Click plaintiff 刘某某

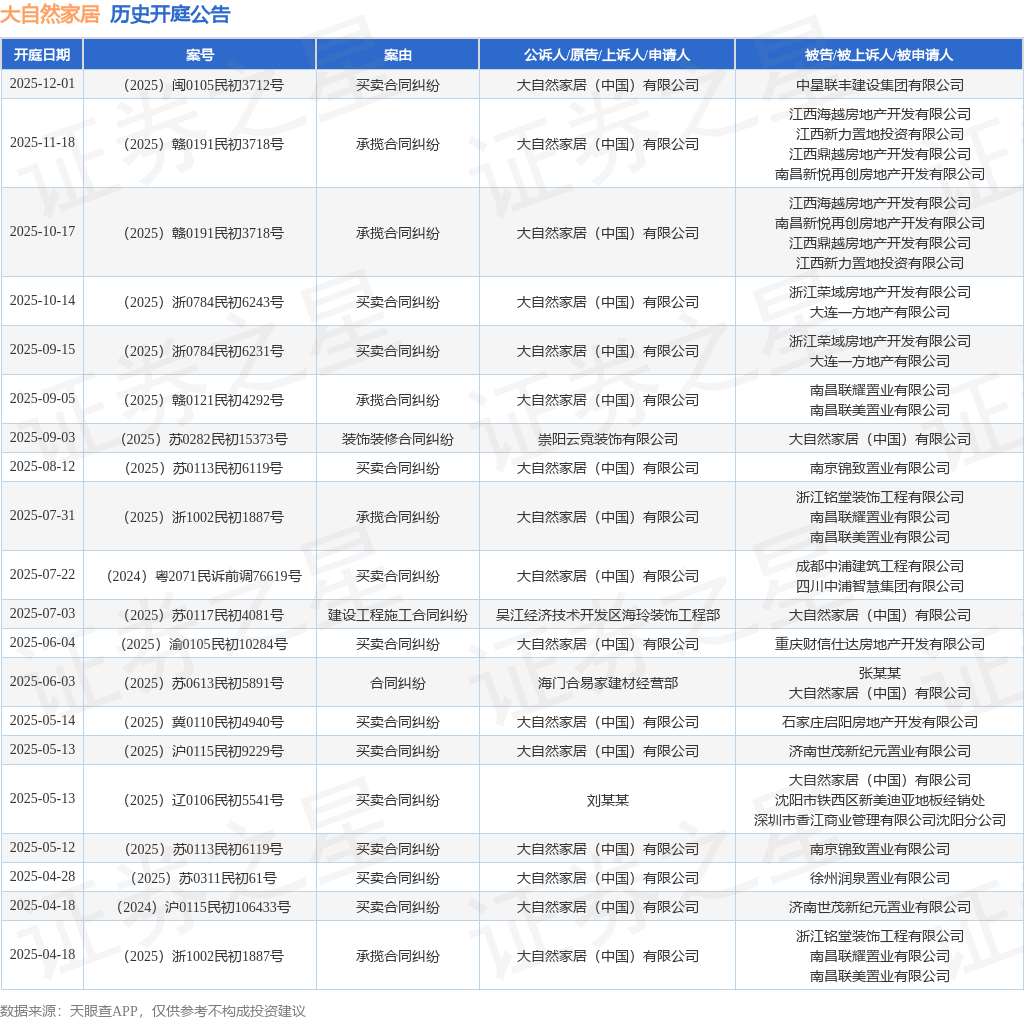(607, 801)
